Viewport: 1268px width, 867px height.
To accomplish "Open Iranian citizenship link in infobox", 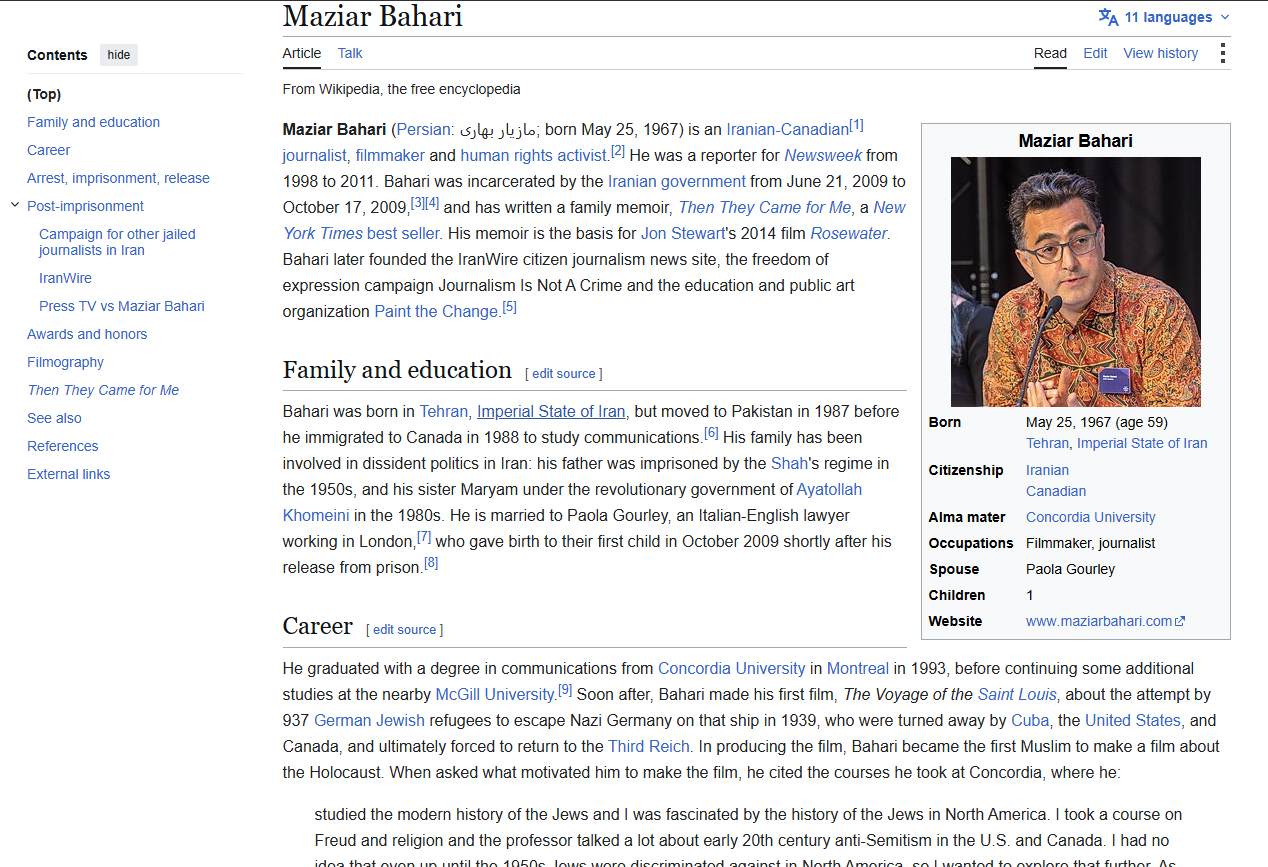I will (1047, 470).
